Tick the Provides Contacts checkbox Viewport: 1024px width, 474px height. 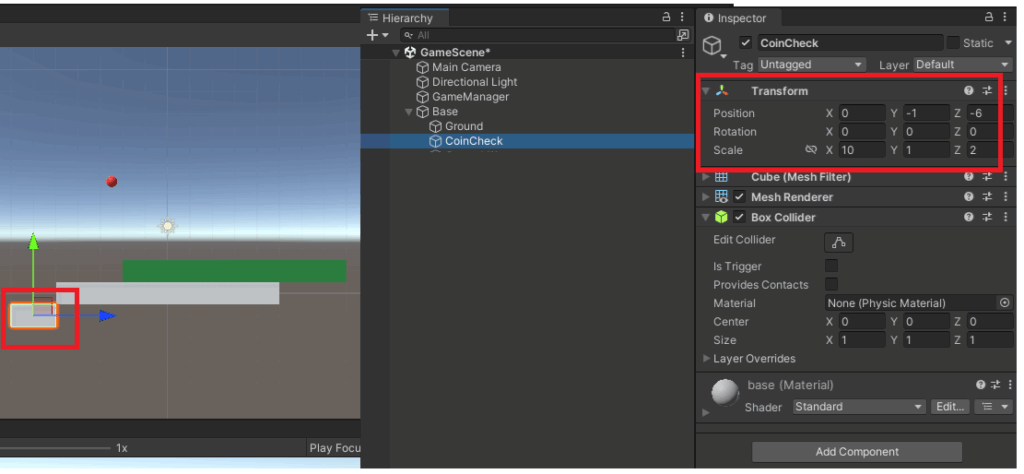(831, 285)
